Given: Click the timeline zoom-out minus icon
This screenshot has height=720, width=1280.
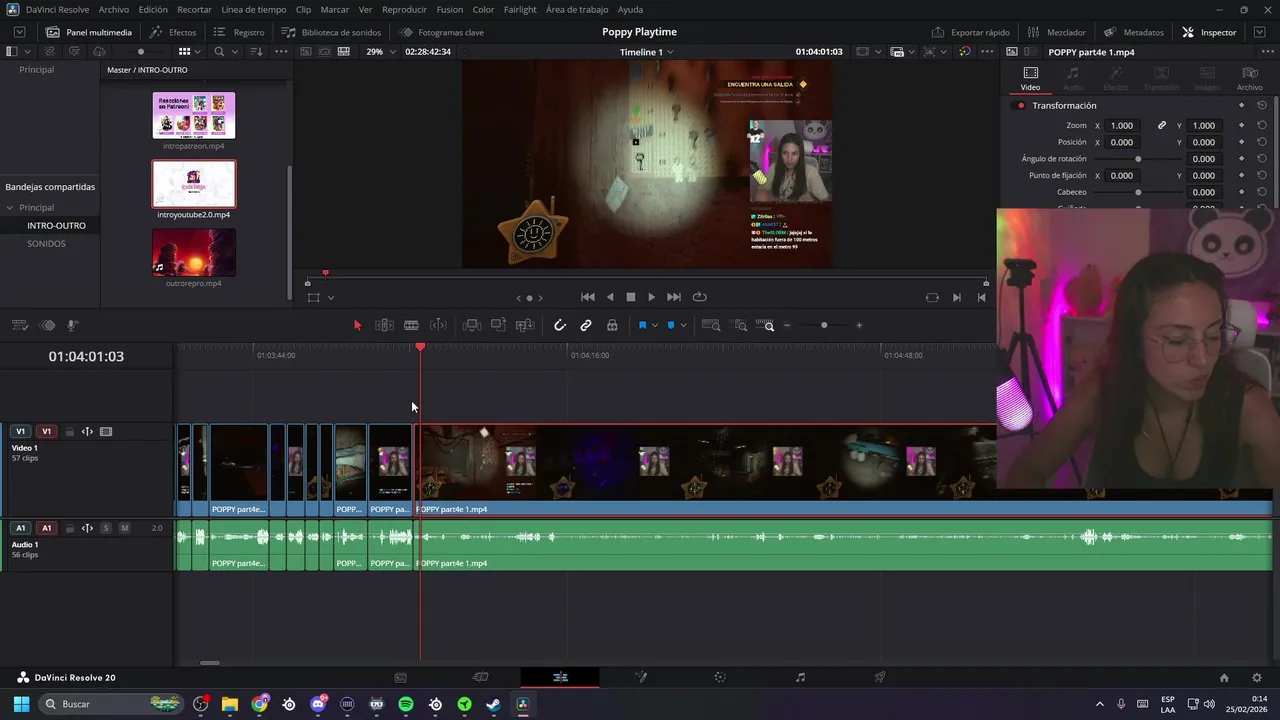Looking at the screenshot, I should click(787, 325).
